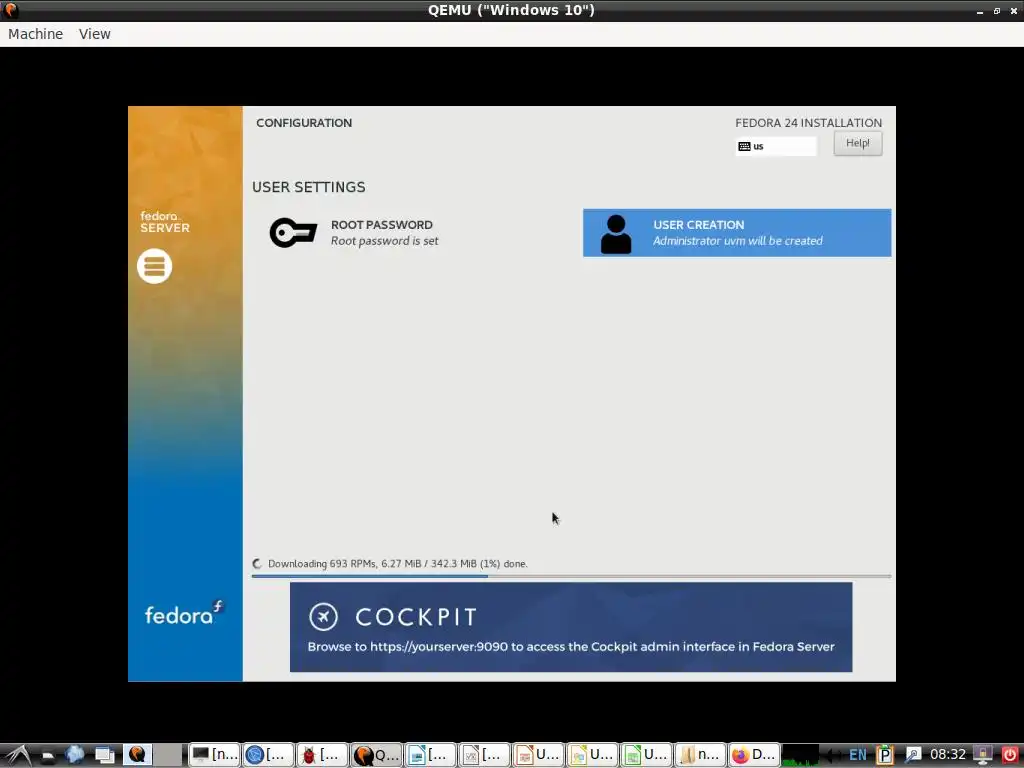Click the CONFIGURATION heading
Image resolution: width=1024 pixels, height=768 pixels.
pyautogui.click(x=304, y=123)
